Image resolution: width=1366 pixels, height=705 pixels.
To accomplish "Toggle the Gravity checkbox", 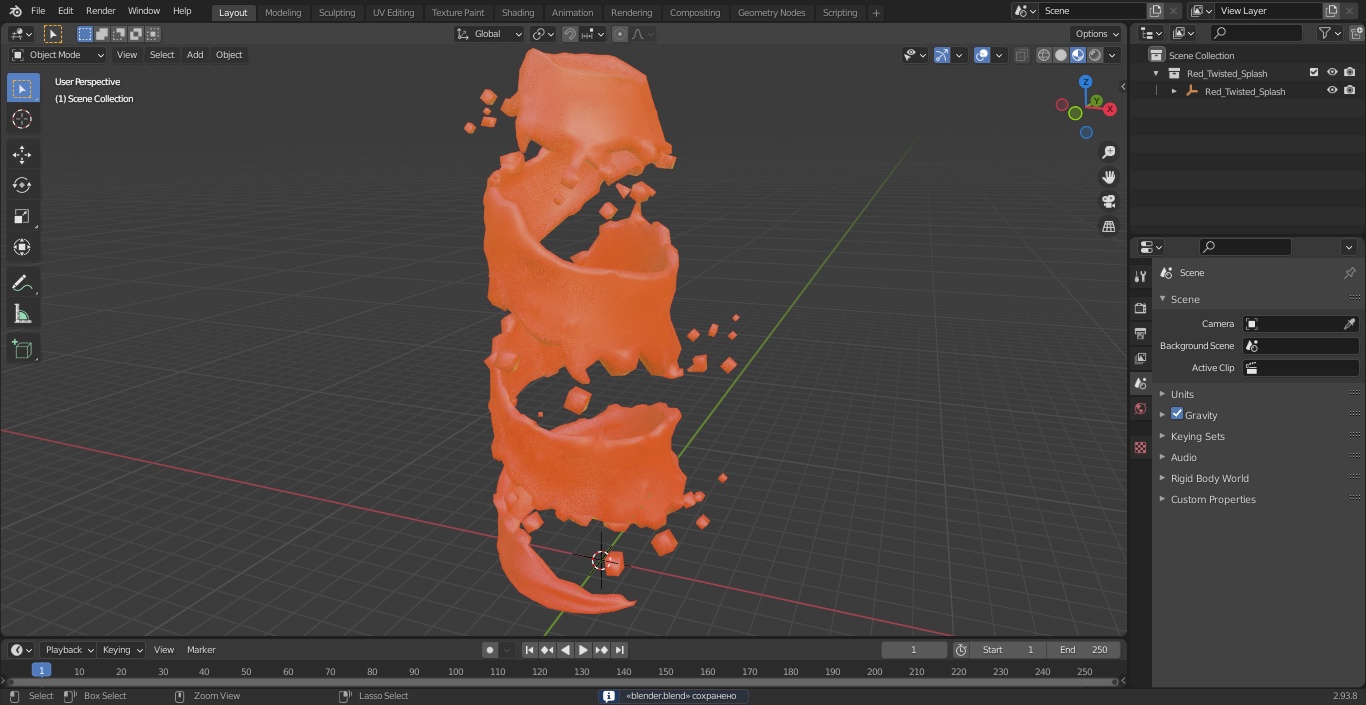I will point(1177,414).
